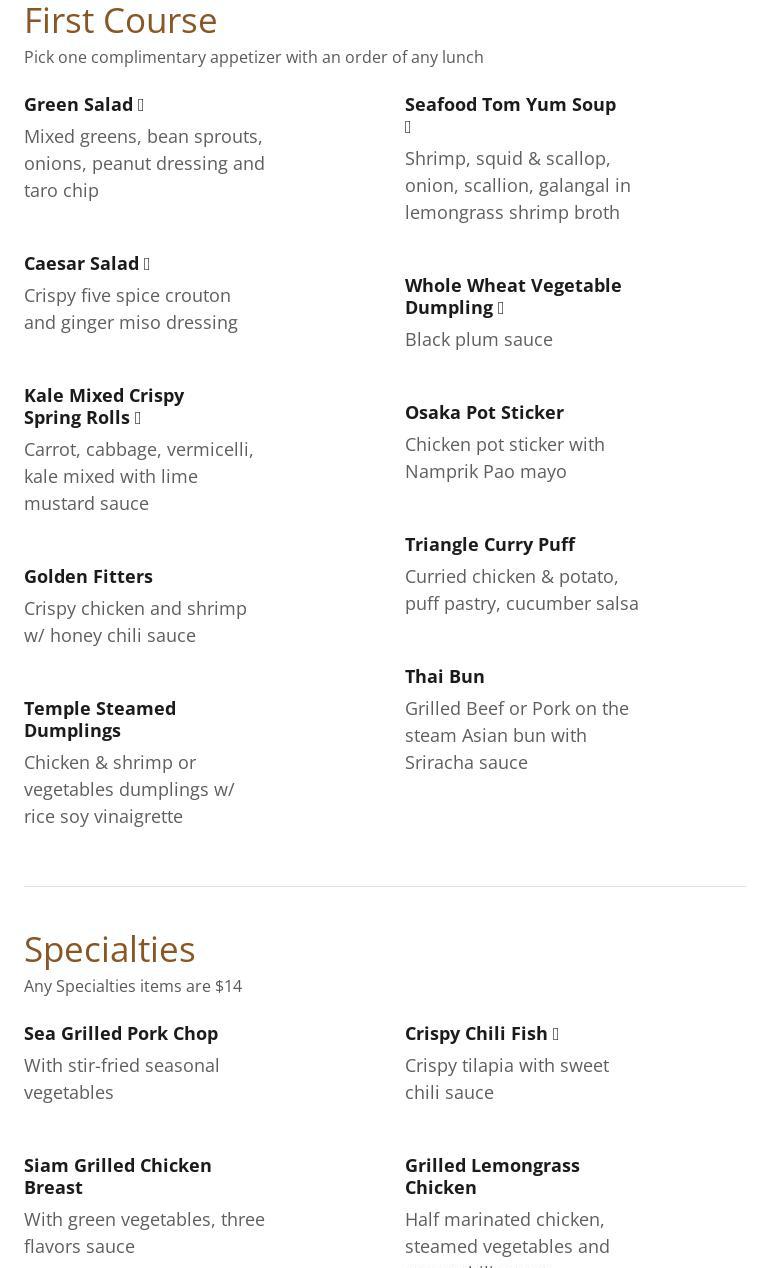Click the icon after Kale Spring Rolls title

[x=138, y=418]
